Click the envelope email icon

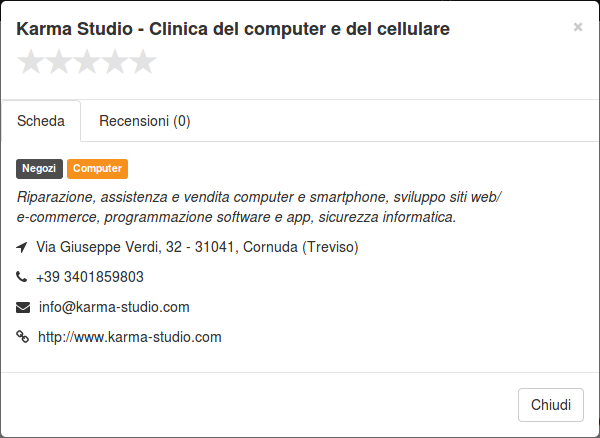pyautogui.click(x=23, y=307)
